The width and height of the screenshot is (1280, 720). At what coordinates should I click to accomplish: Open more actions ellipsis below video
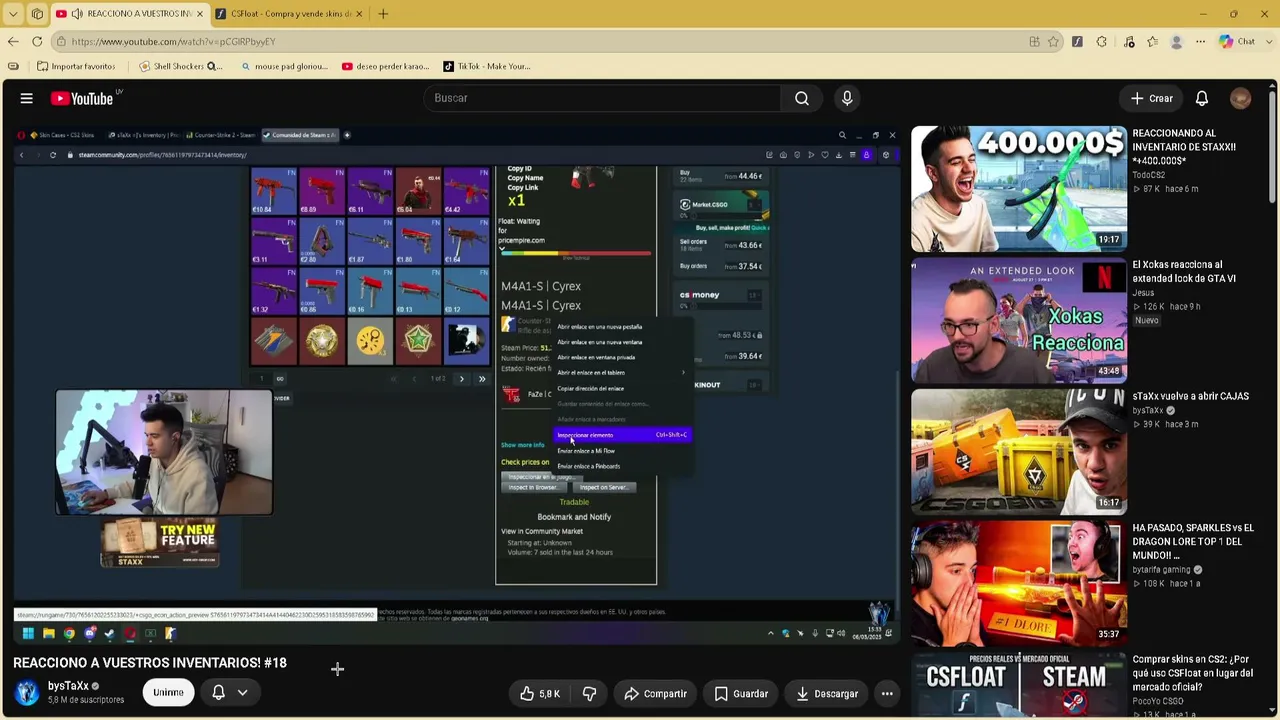point(887,693)
